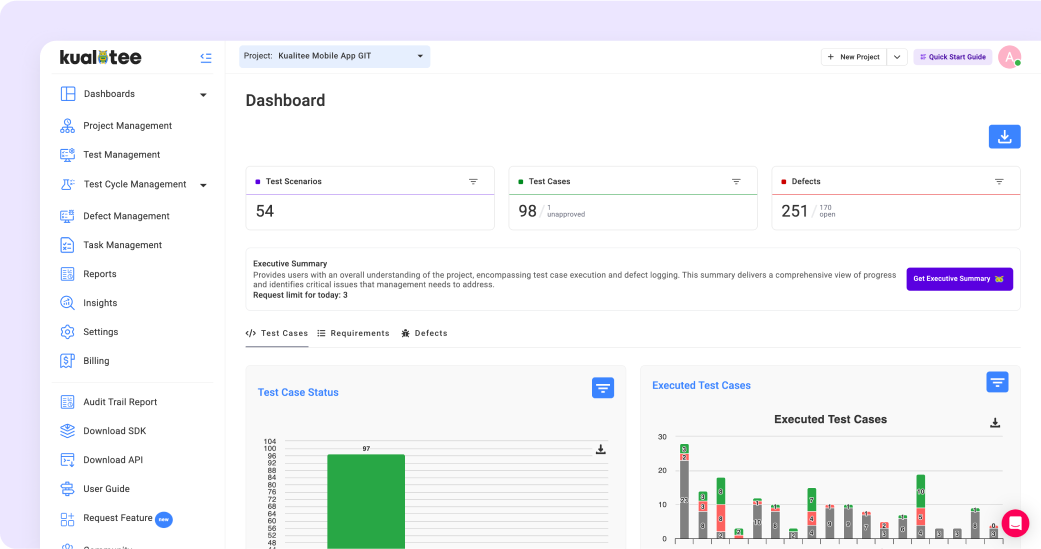This screenshot has height=549, width=1041.
Task: Select Test Cycle Management in sidebar
Action: [x=133, y=185]
